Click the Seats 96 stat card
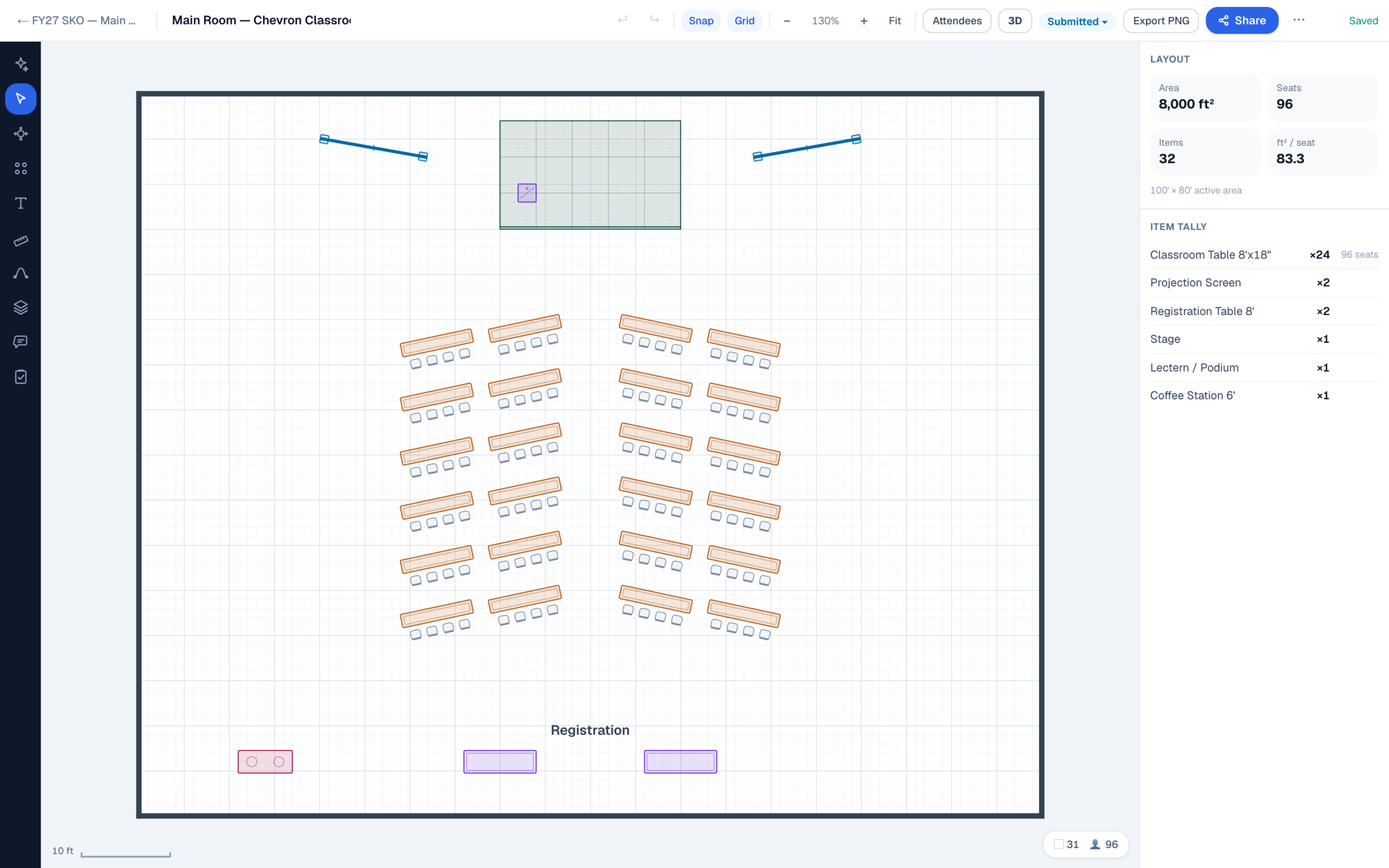 point(1323,97)
